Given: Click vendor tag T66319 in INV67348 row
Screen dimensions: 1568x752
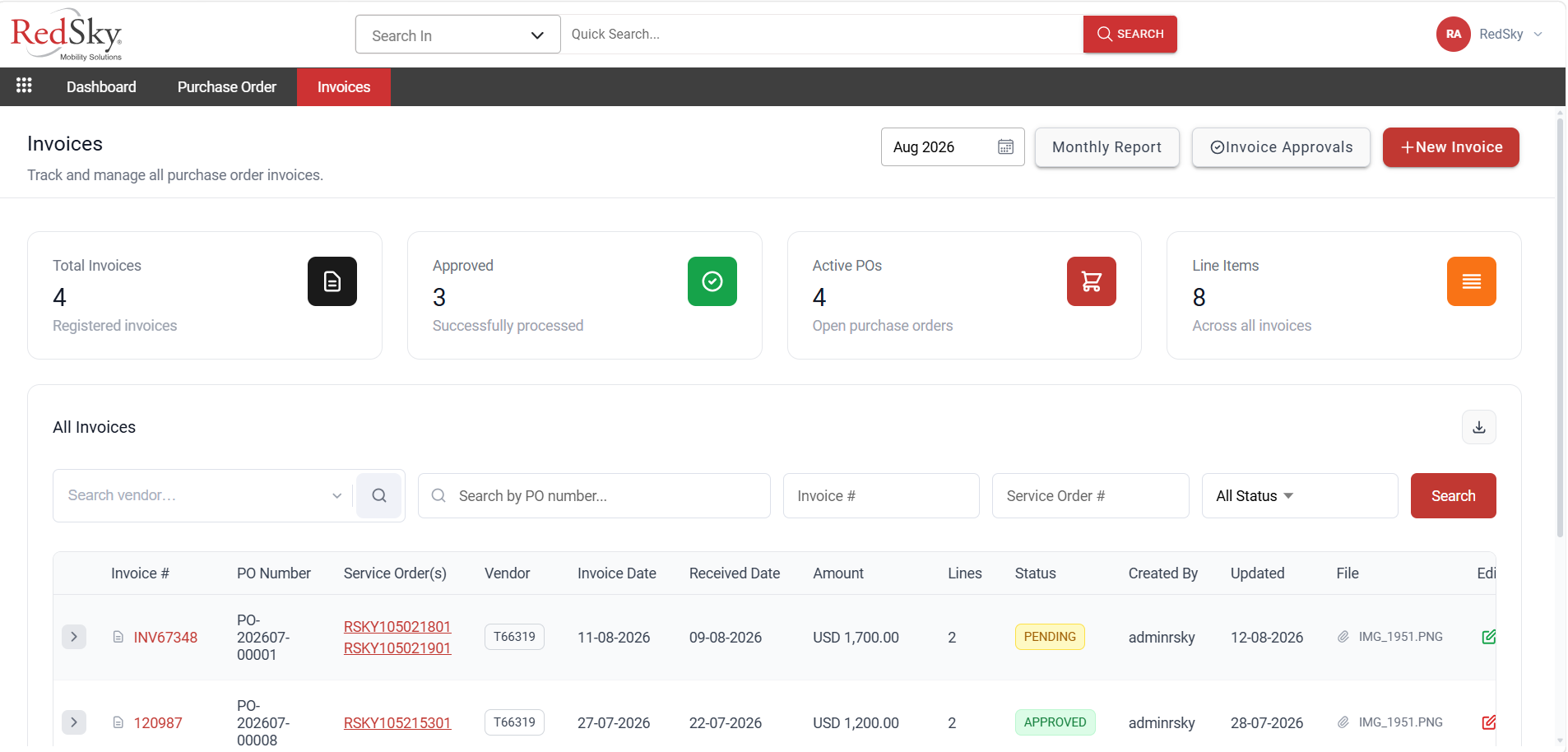Looking at the screenshot, I should pos(514,637).
